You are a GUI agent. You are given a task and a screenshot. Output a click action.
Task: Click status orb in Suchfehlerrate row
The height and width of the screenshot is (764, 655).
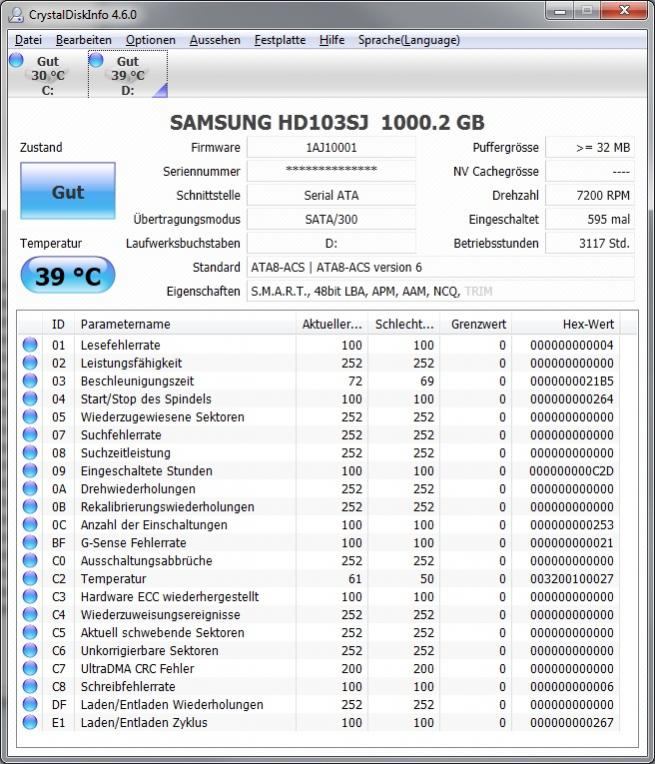point(30,435)
